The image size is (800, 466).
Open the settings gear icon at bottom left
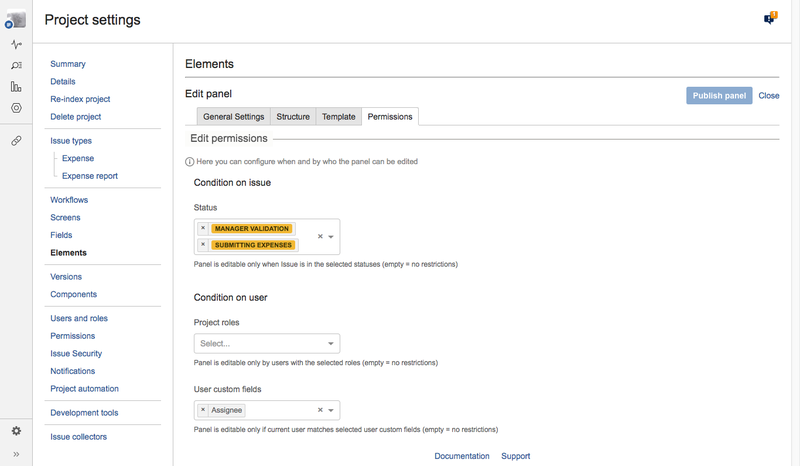tap(16, 431)
